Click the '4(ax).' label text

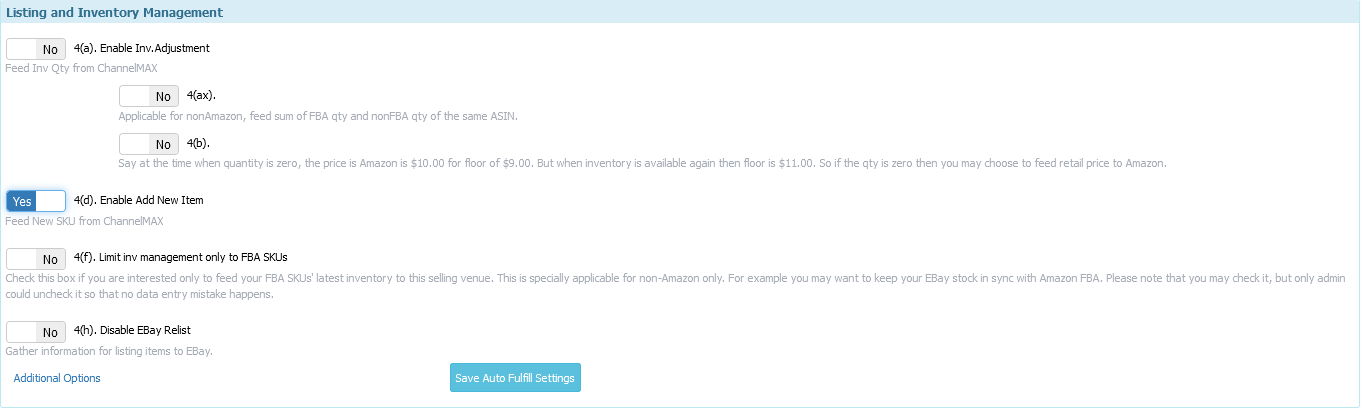(201, 95)
